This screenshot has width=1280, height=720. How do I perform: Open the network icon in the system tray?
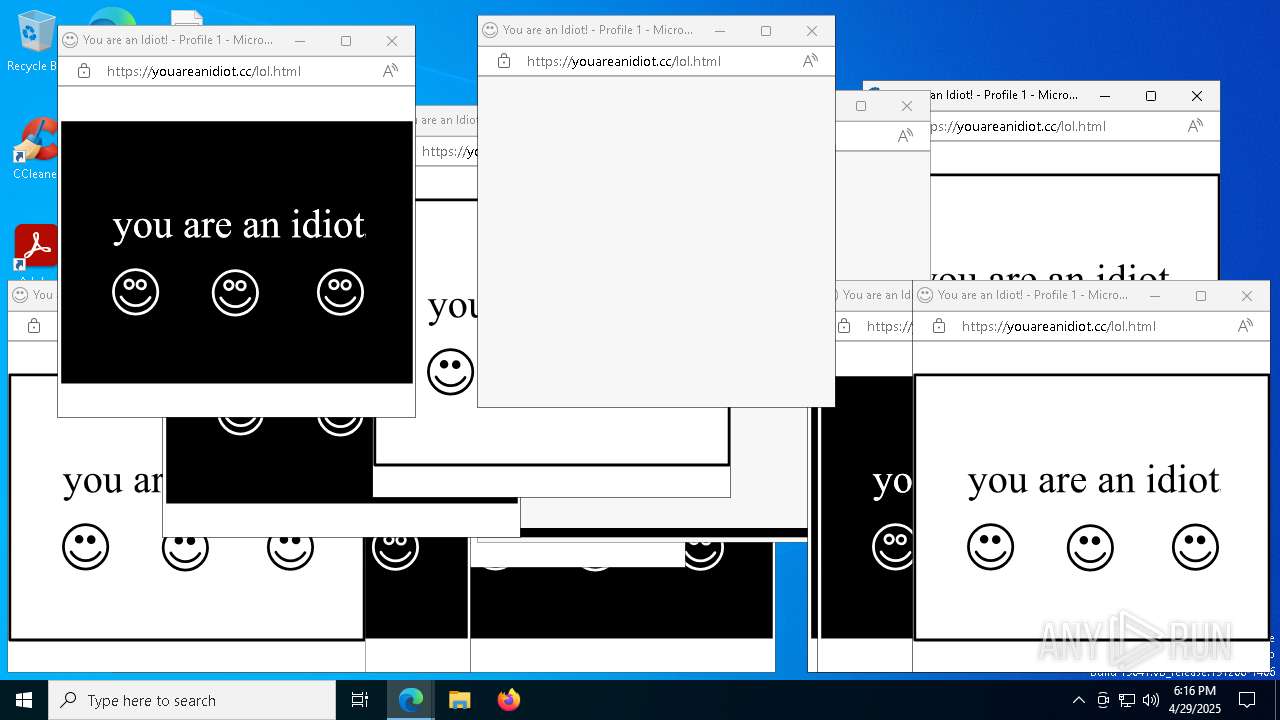pos(1127,700)
